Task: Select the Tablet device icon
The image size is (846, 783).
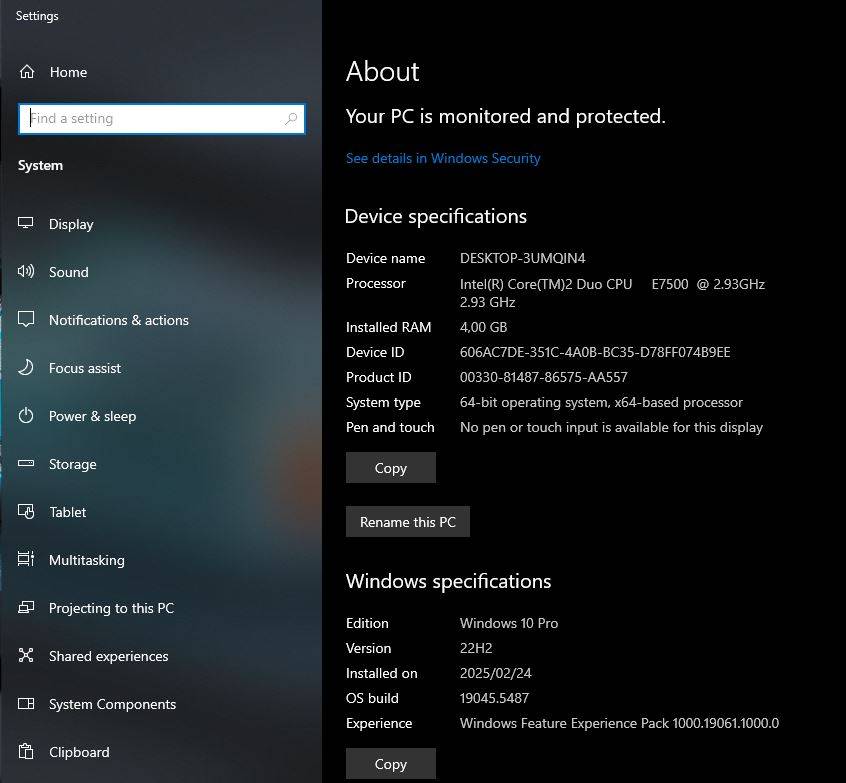Action: [24, 512]
